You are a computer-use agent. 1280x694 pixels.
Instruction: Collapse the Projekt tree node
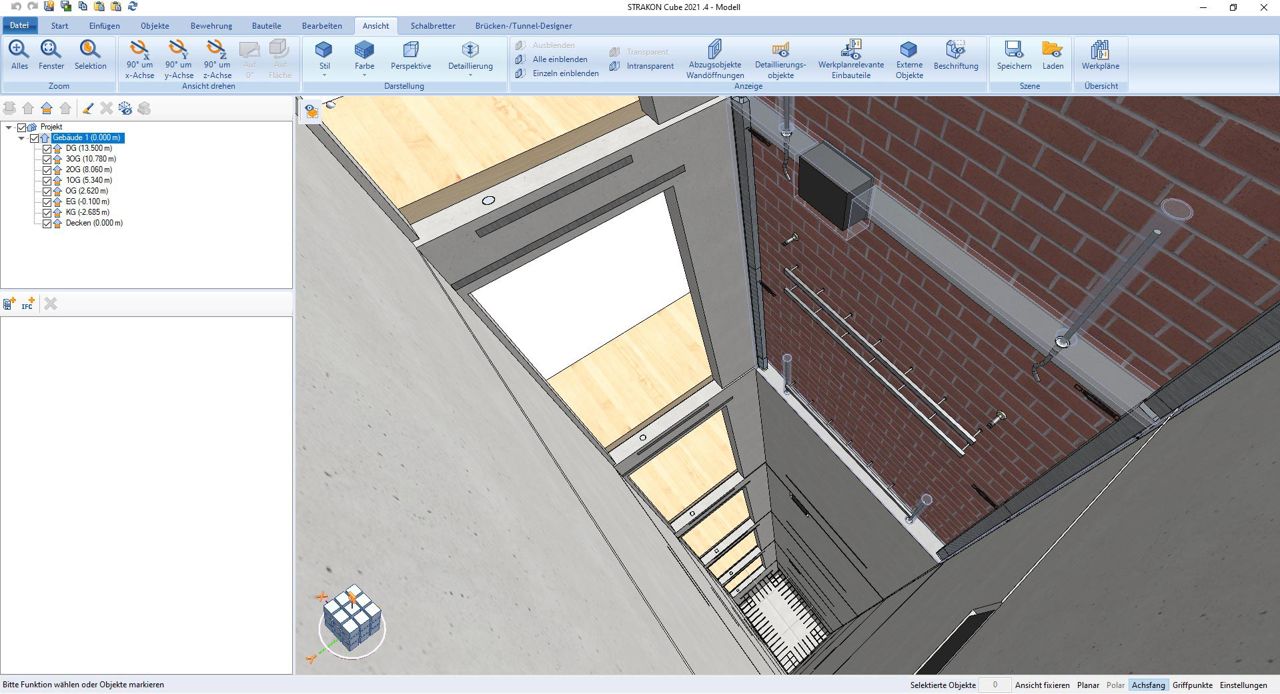[x=9, y=127]
